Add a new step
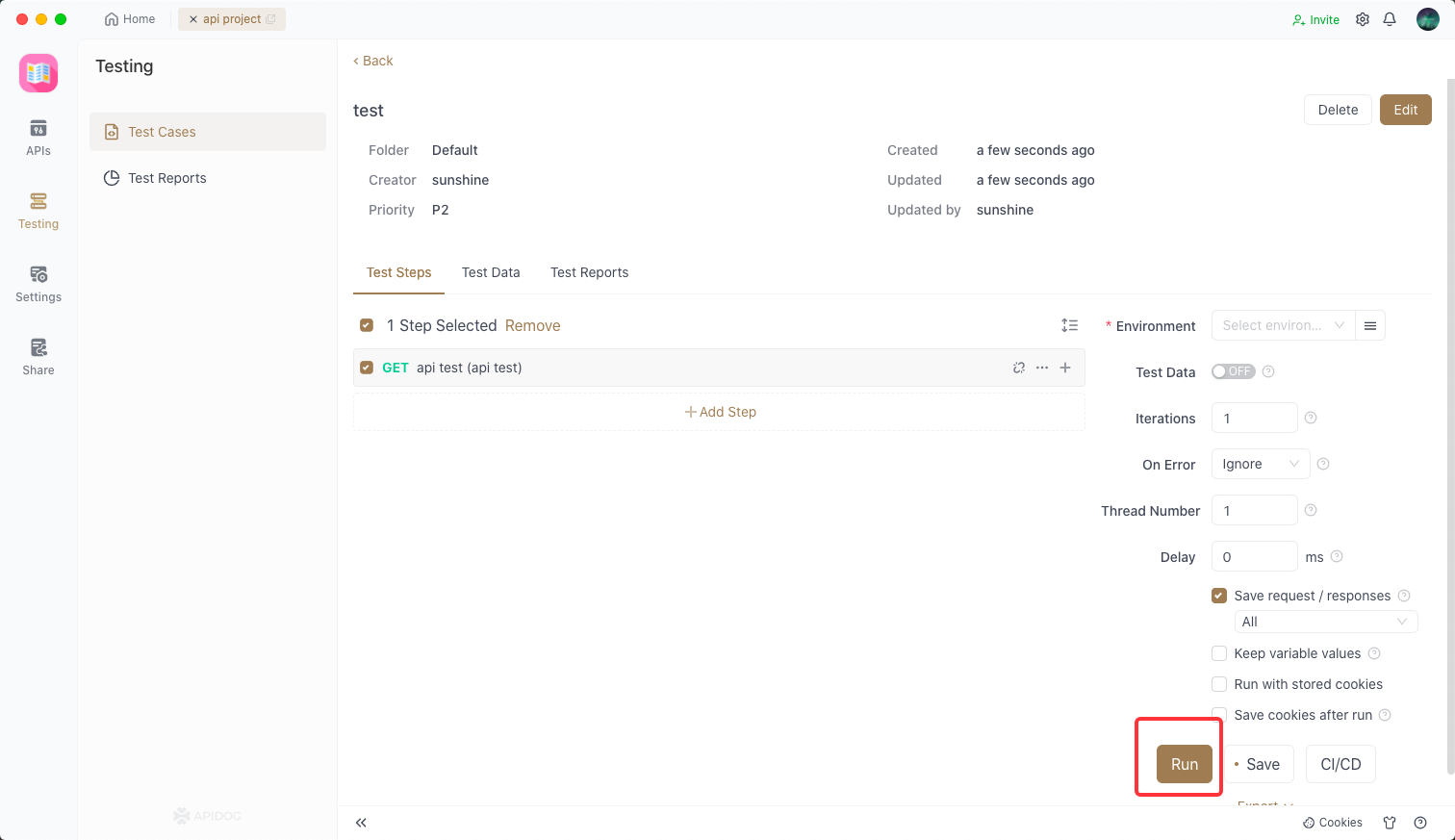This screenshot has width=1455, height=840. pos(719,412)
